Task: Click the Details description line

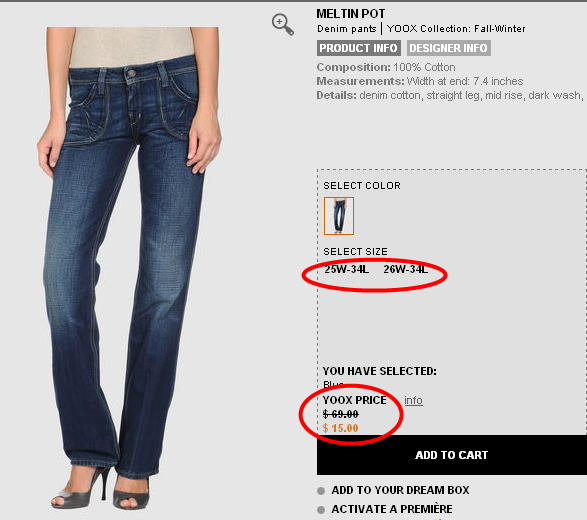Action: tap(450, 95)
